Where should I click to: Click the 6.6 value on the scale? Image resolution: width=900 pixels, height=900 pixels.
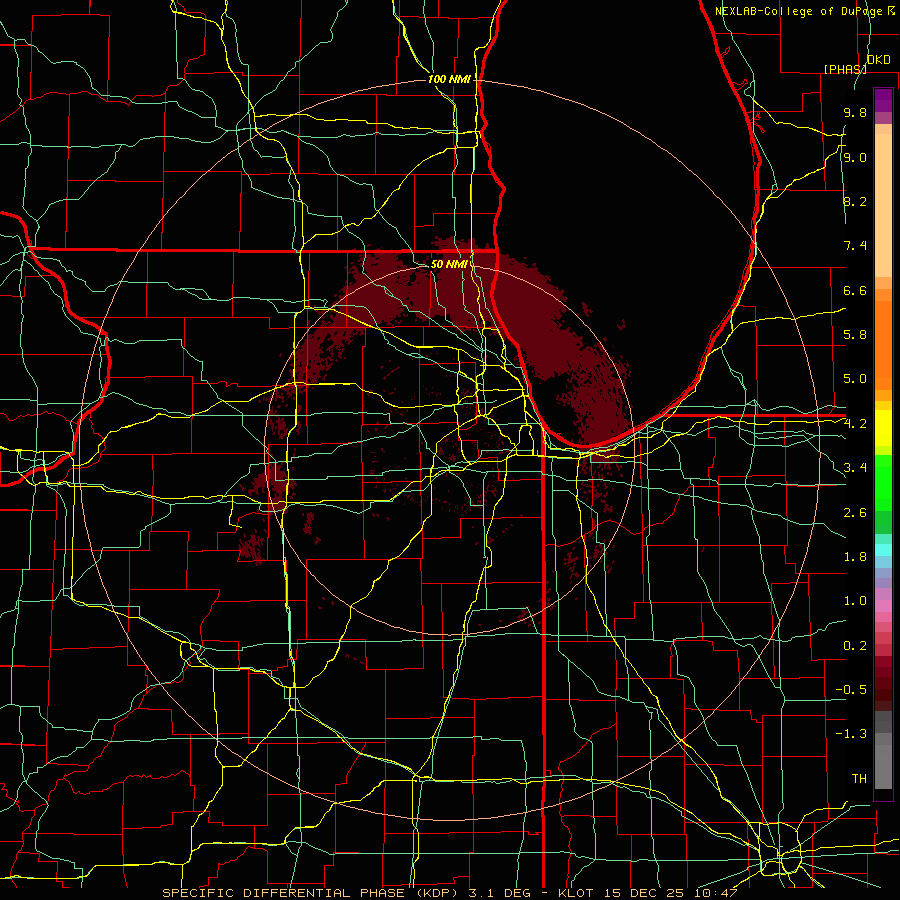(855, 290)
